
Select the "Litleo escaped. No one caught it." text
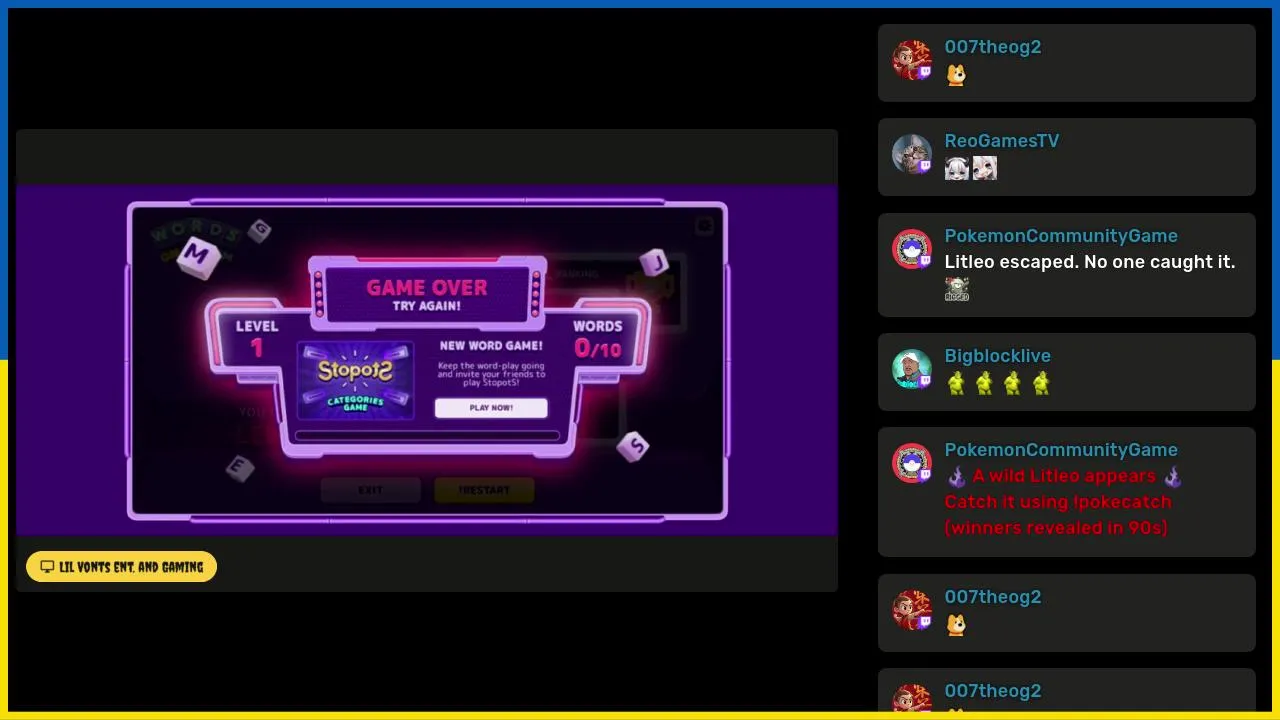1089,262
